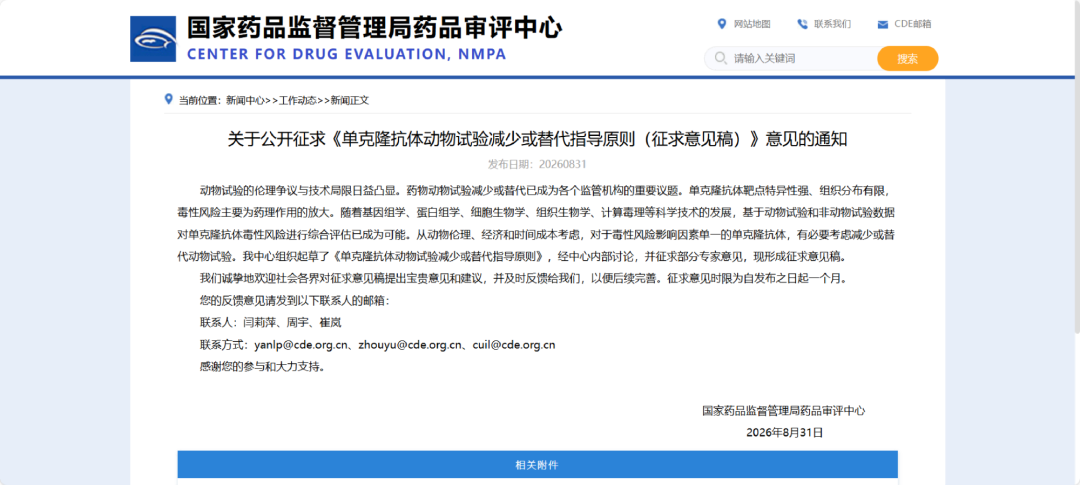Screen dimensions: 1080x485
Task: Click the line 您的反馈意见请发到以下联系人的邮箱
Action: [x=294, y=300]
